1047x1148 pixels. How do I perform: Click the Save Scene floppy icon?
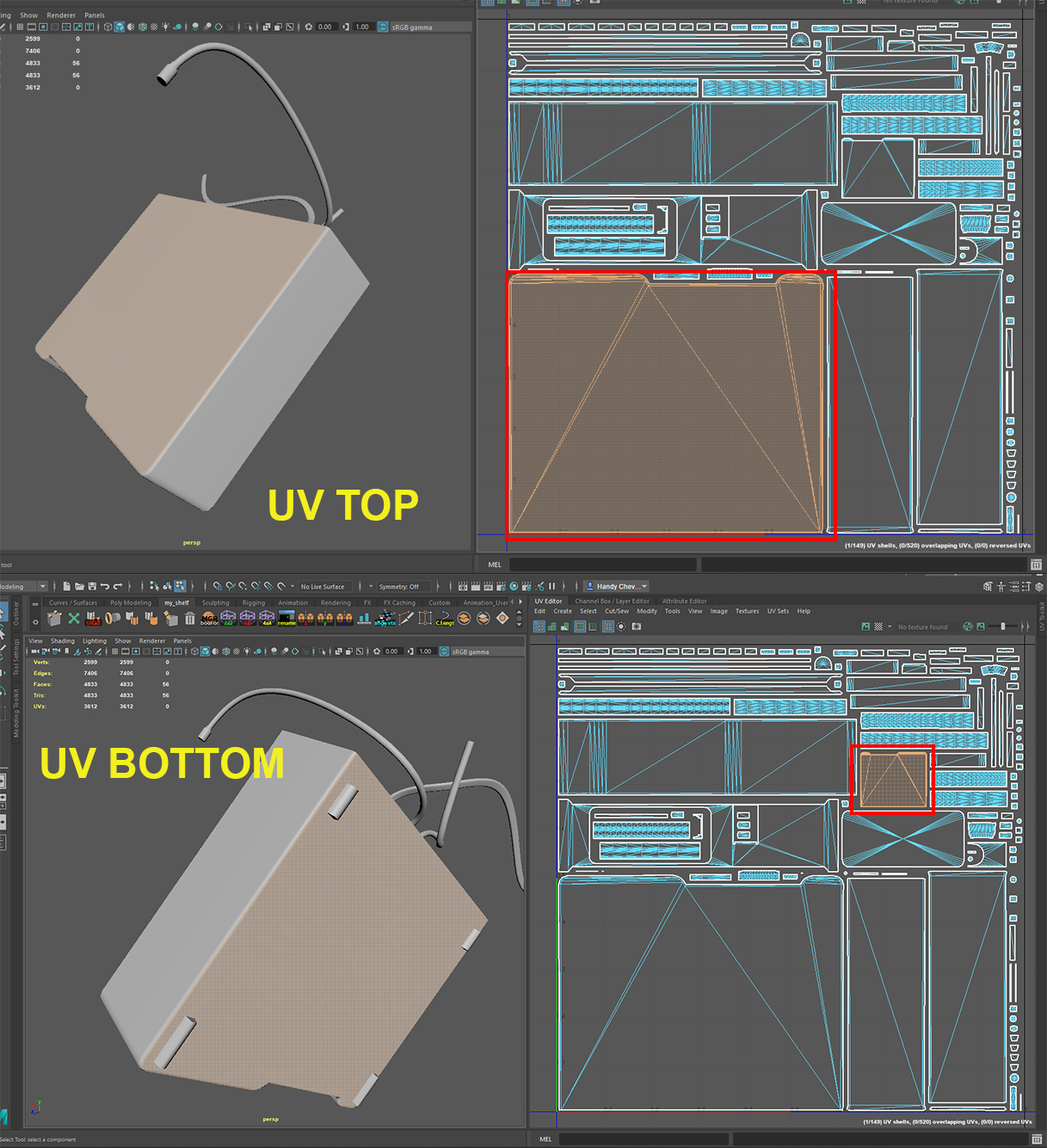[92, 586]
